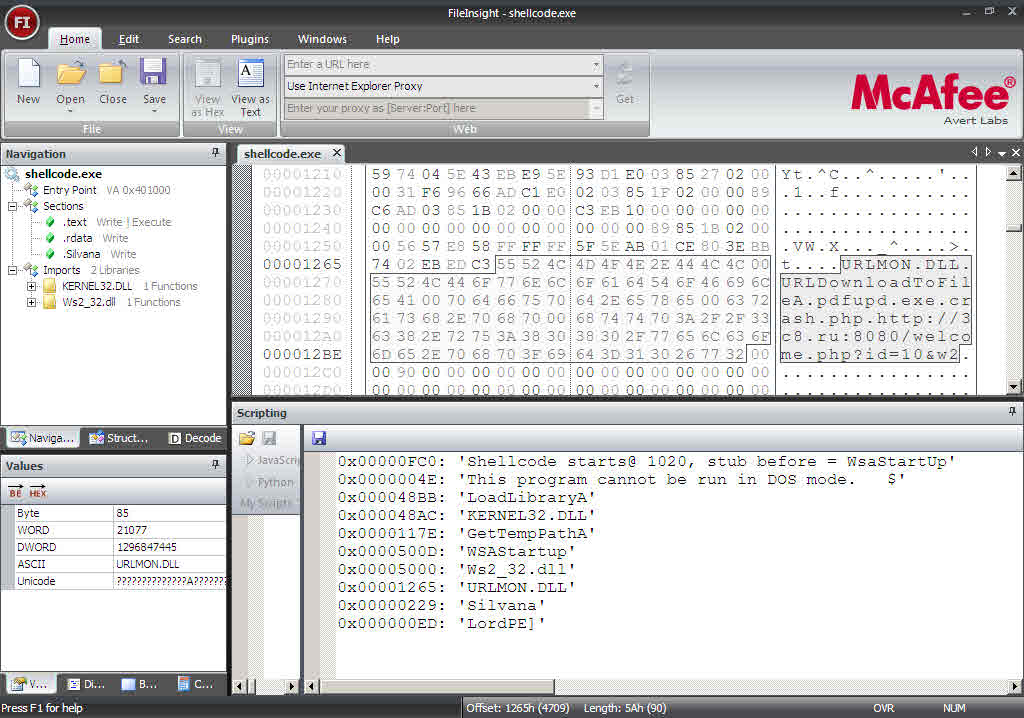Click the Get web download icon
The image size is (1024, 718).
coord(624,83)
